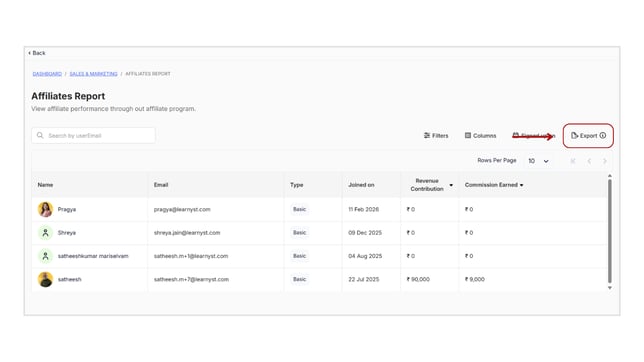Click the Basic badge in Shreya's row
This screenshot has width=644, height=362.
299,233
